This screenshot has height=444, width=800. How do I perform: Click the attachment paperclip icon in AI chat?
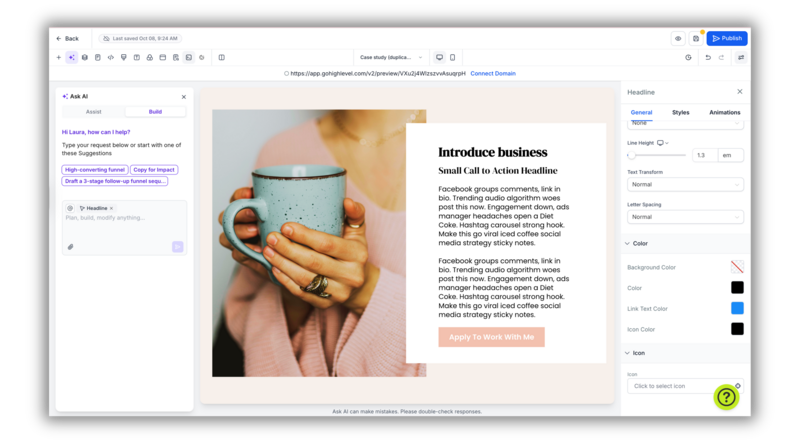[71, 247]
